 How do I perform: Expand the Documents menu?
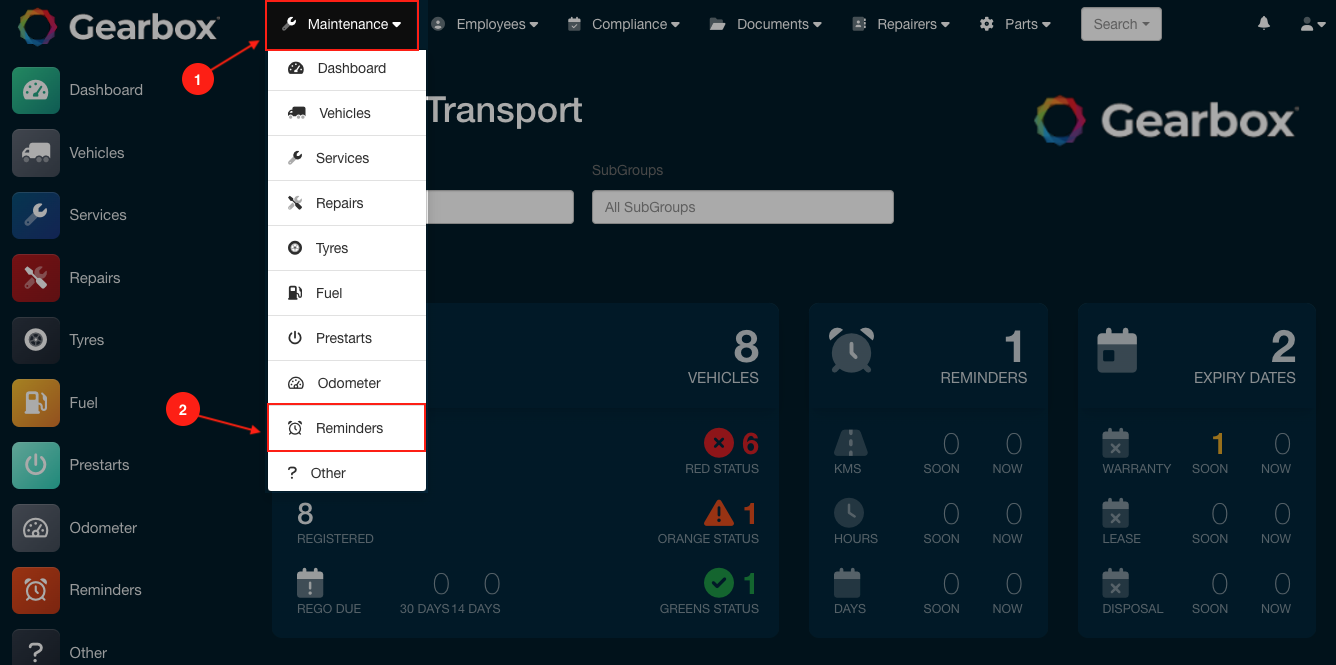point(766,24)
